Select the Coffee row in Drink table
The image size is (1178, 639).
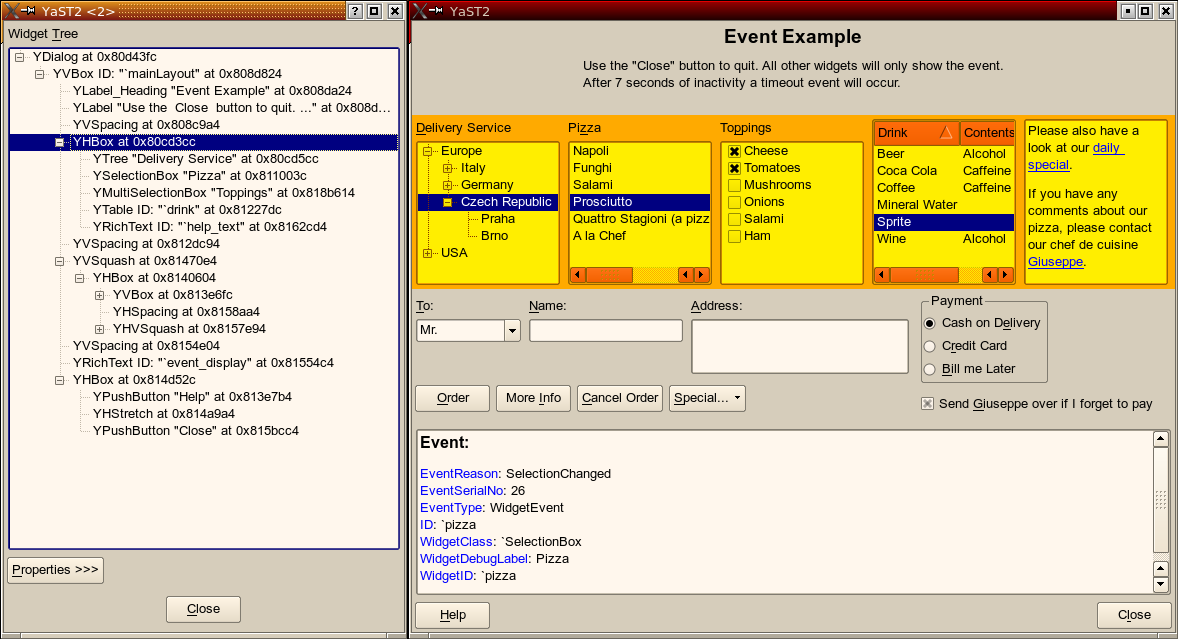click(896, 188)
